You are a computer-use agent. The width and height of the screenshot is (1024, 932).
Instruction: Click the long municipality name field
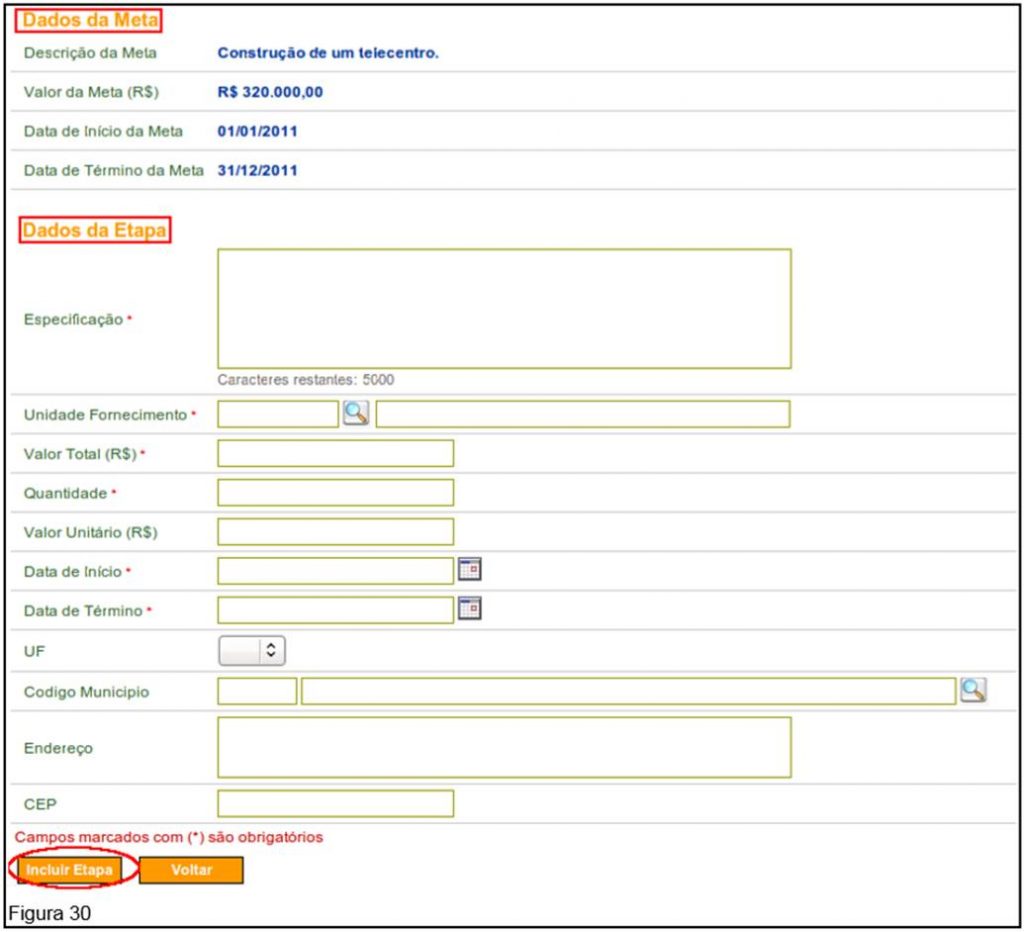point(628,691)
